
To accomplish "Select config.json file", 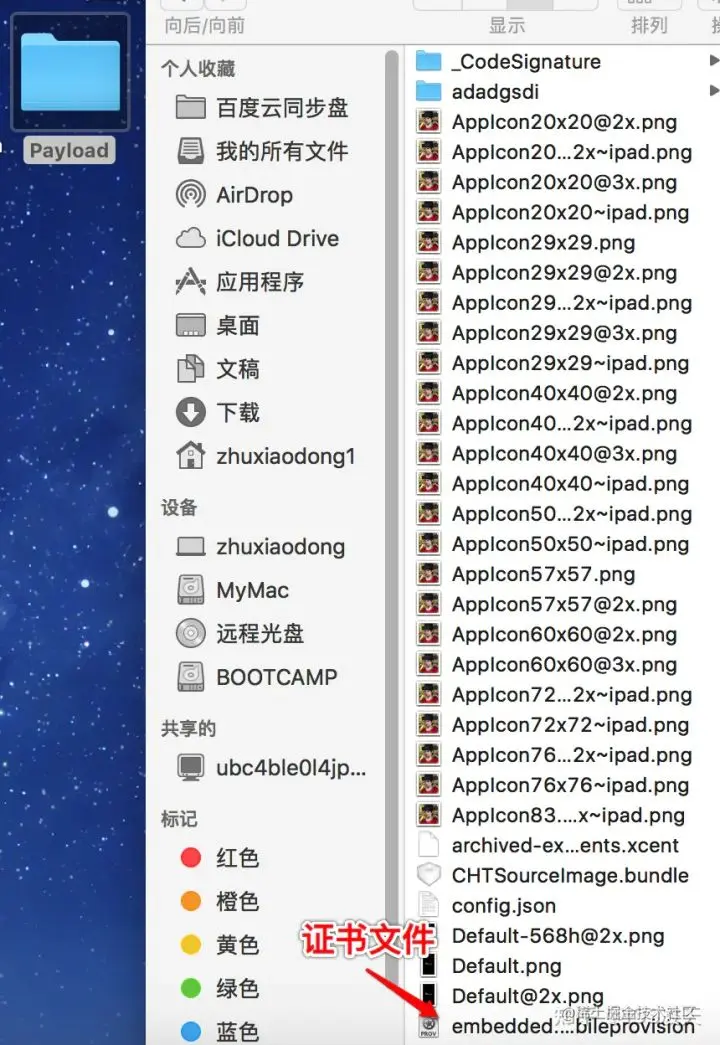I will [486, 905].
